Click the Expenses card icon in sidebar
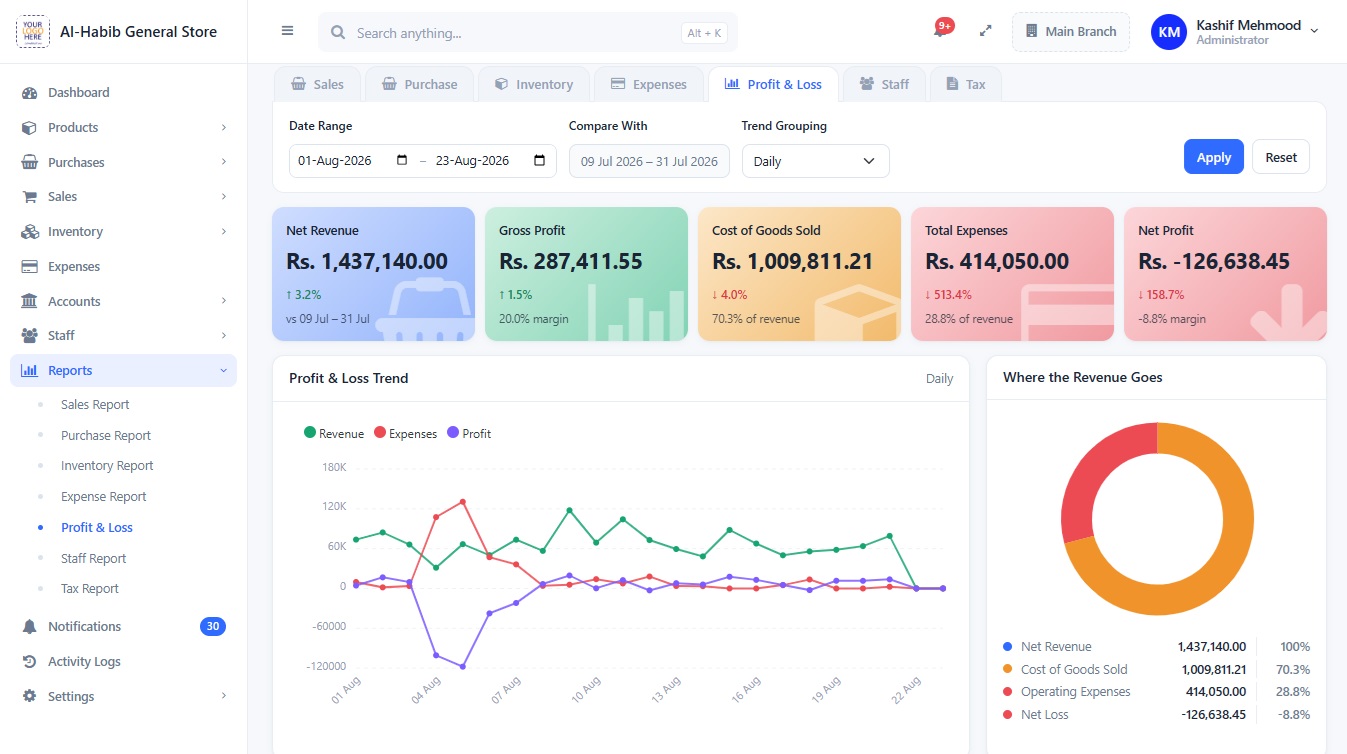This screenshot has height=754, width=1347. (29, 267)
